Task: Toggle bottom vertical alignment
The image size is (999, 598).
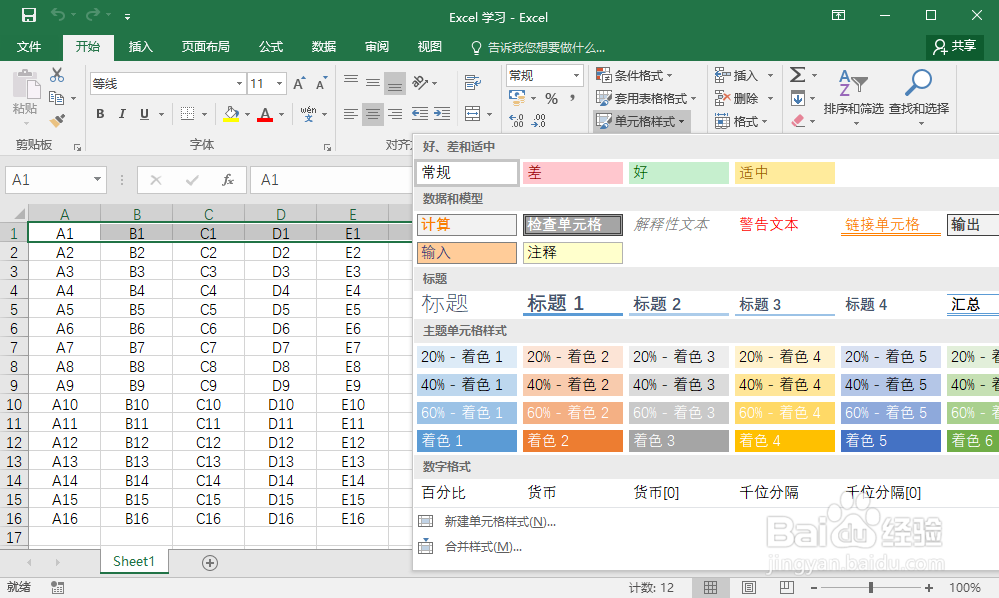Action: tap(395, 82)
